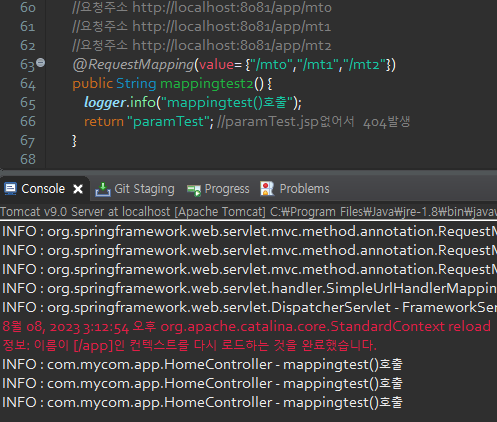
Task: Click line number 68 in the gutter
Action: click(x=28, y=159)
